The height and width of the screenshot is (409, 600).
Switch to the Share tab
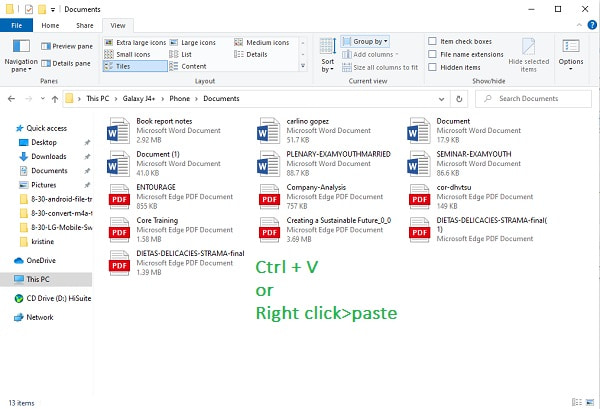pos(85,26)
